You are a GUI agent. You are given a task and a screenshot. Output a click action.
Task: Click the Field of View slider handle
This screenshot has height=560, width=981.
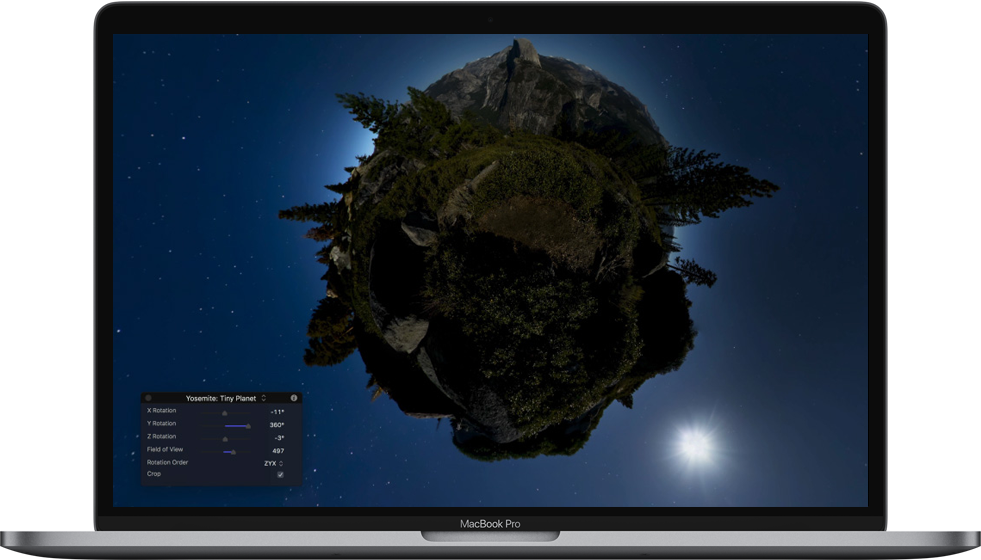tap(233, 451)
